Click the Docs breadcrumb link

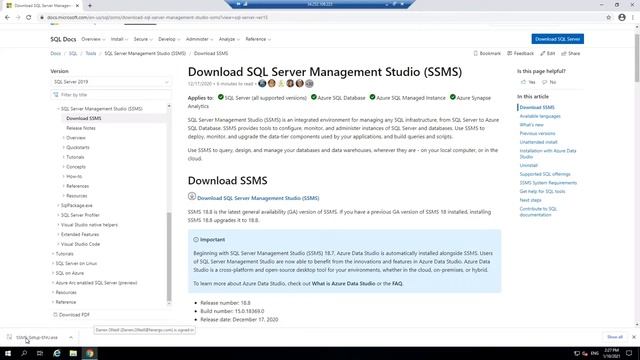[56, 53]
